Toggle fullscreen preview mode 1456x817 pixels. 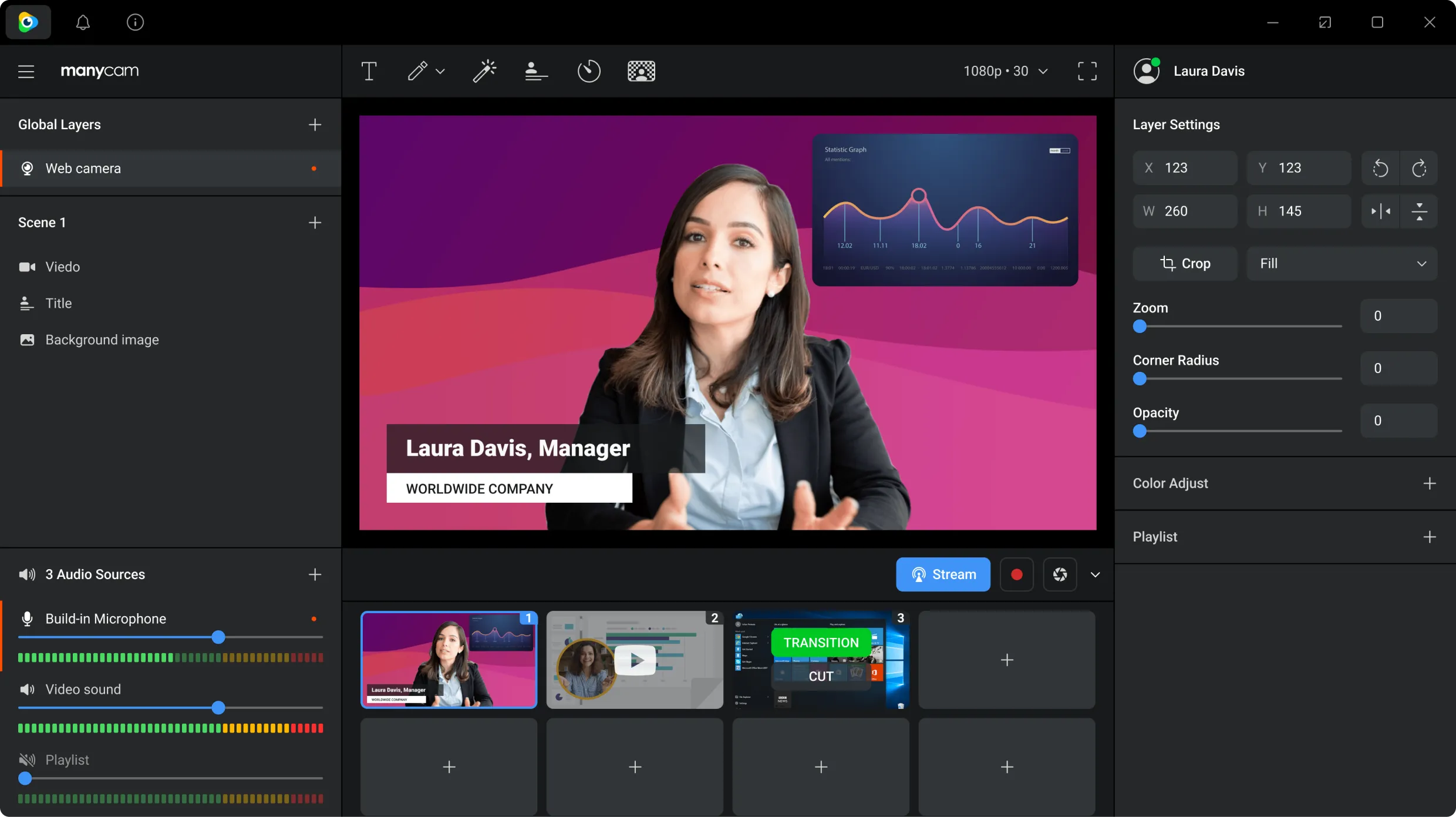coord(1087,71)
